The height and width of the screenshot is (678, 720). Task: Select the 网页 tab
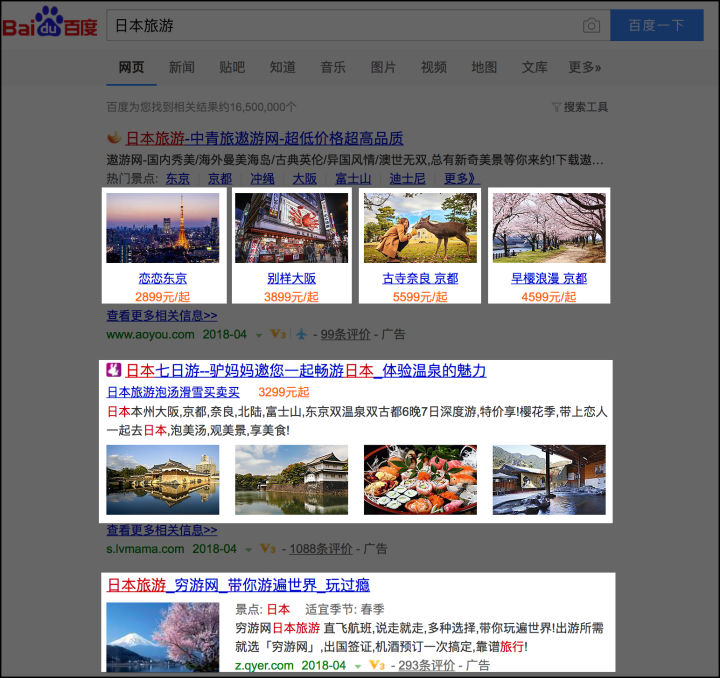[131, 67]
